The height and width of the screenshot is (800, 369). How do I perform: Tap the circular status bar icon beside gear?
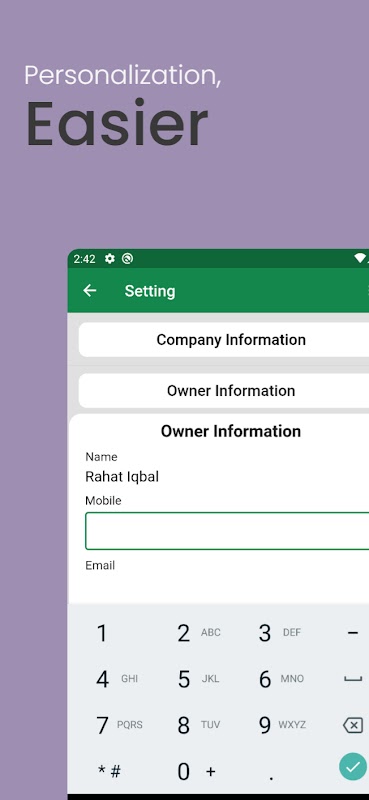(x=128, y=259)
